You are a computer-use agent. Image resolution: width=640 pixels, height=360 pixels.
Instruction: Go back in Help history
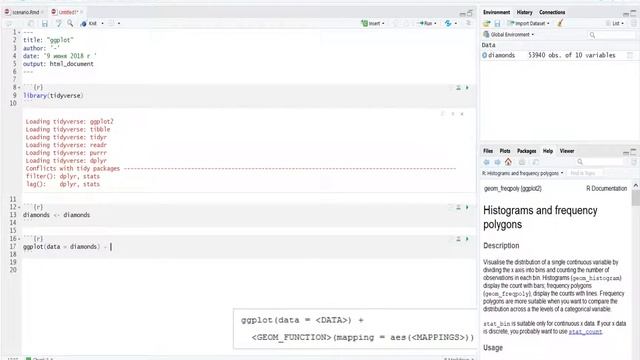(x=487, y=162)
